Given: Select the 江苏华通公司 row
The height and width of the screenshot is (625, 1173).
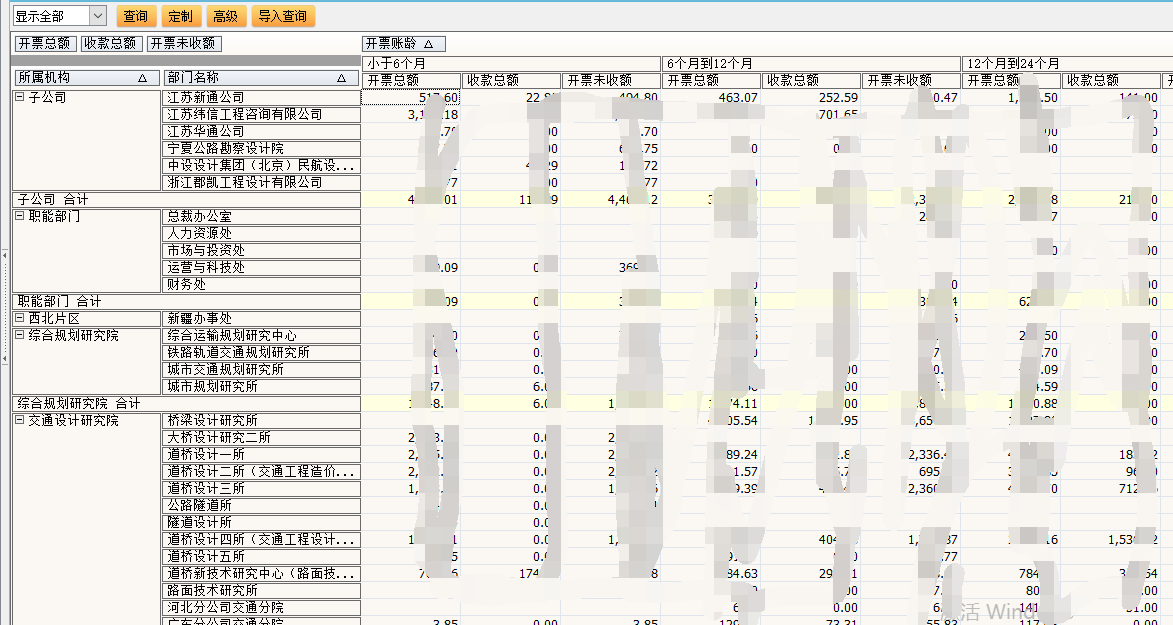Looking at the screenshot, I should point(261,131).
